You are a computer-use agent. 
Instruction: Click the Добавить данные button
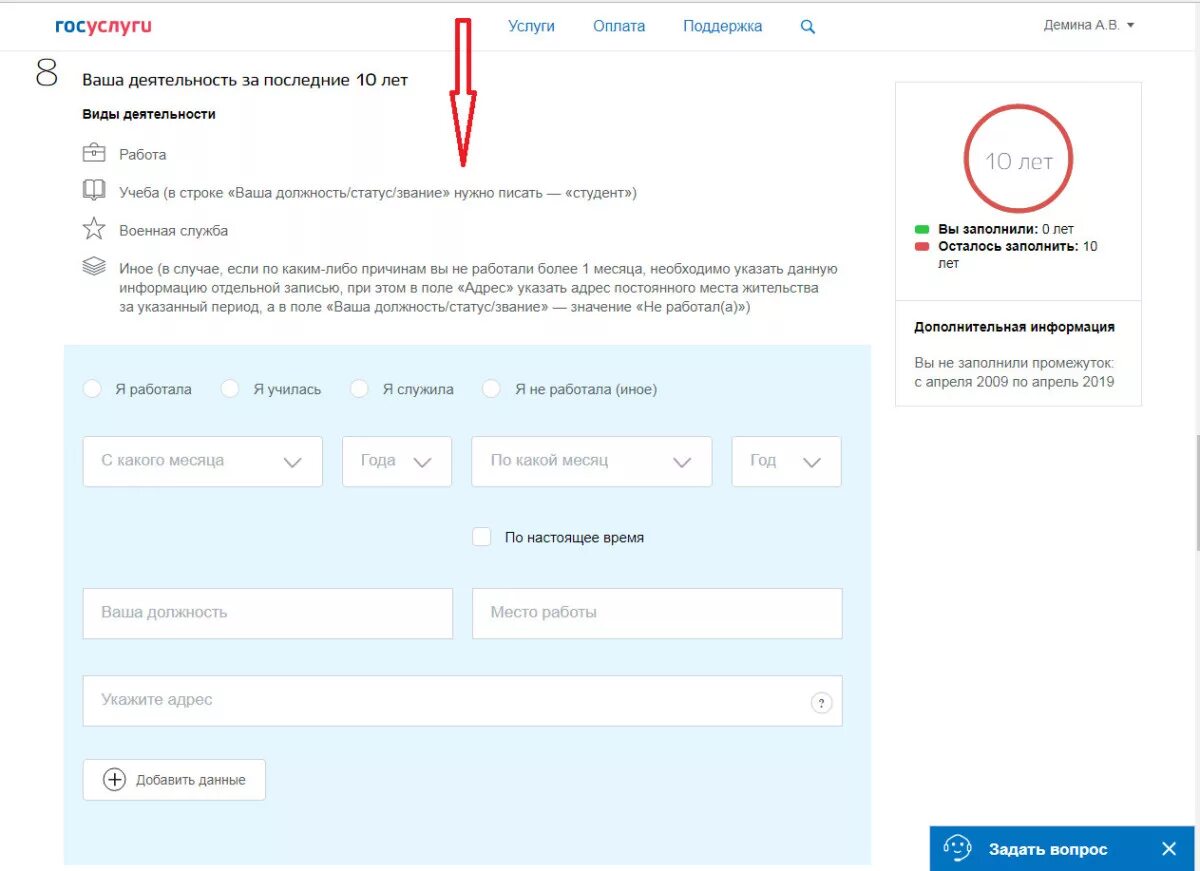[174, 780]
